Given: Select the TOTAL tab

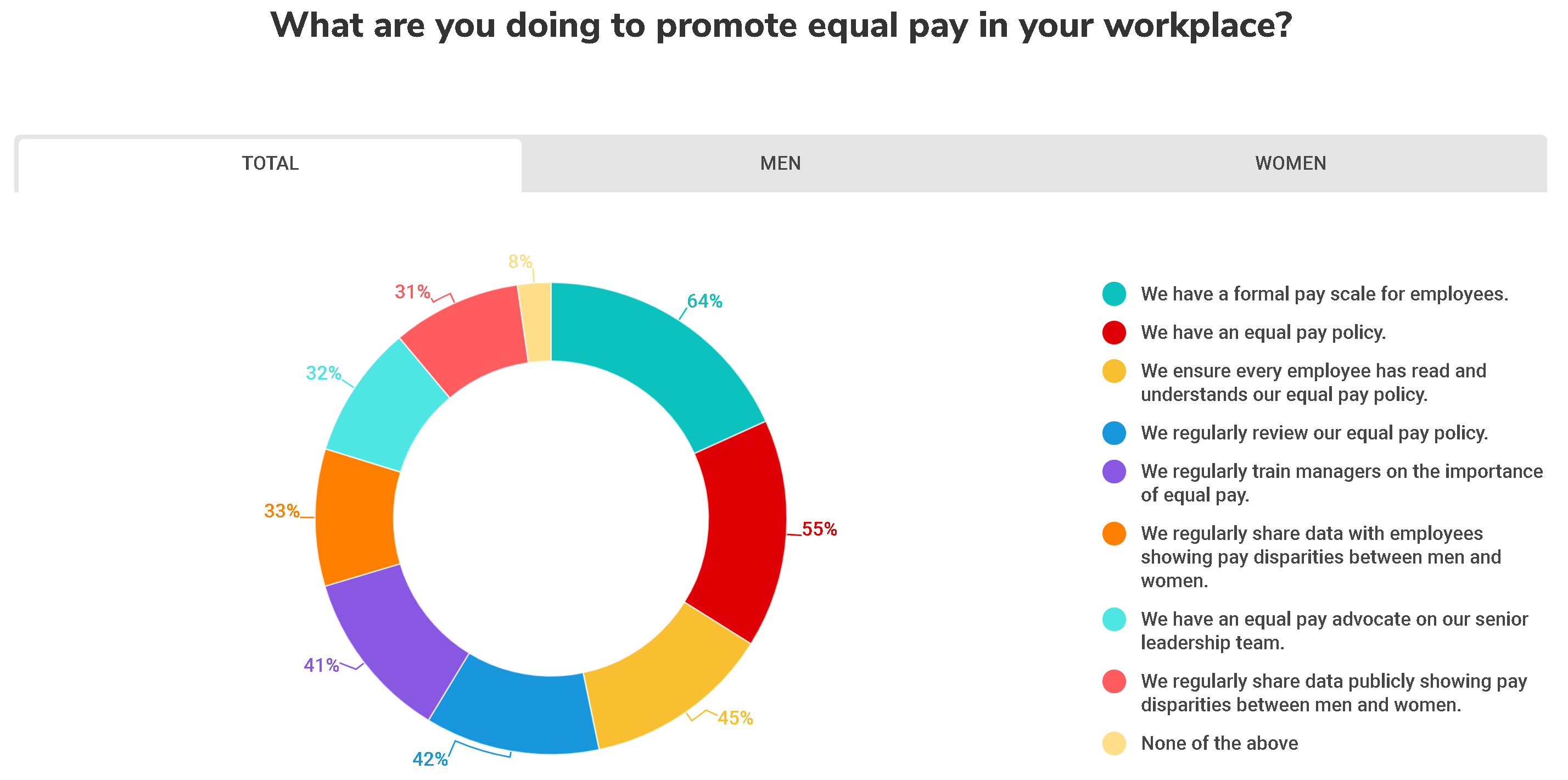Looking at the screenshot, I should coord(270,163).
